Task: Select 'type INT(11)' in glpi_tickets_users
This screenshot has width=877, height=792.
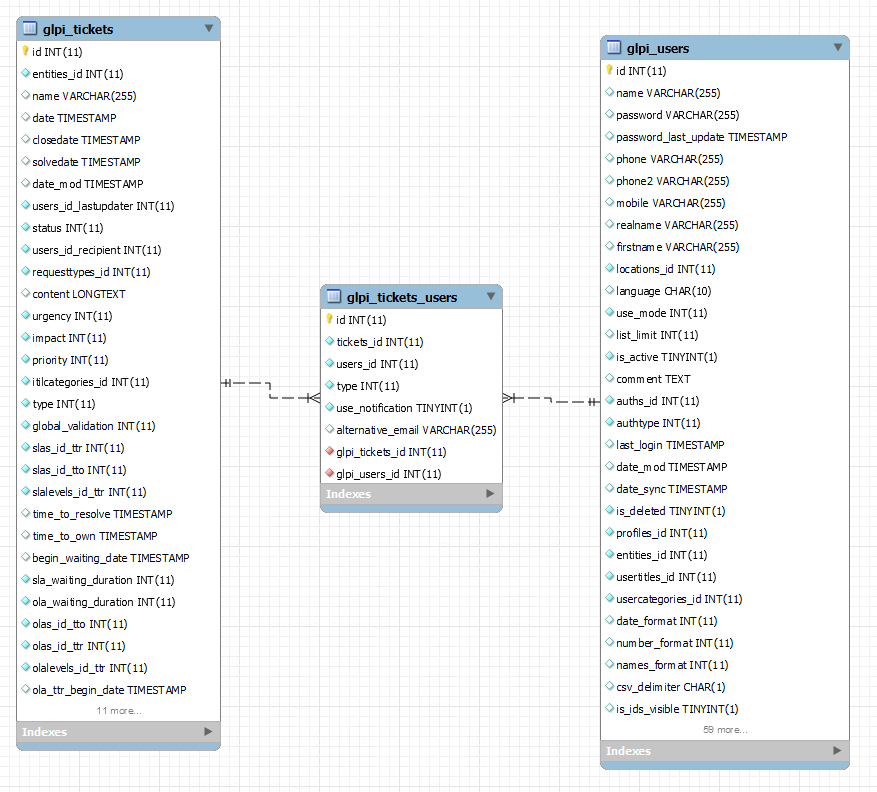Action: coord(367,386)
